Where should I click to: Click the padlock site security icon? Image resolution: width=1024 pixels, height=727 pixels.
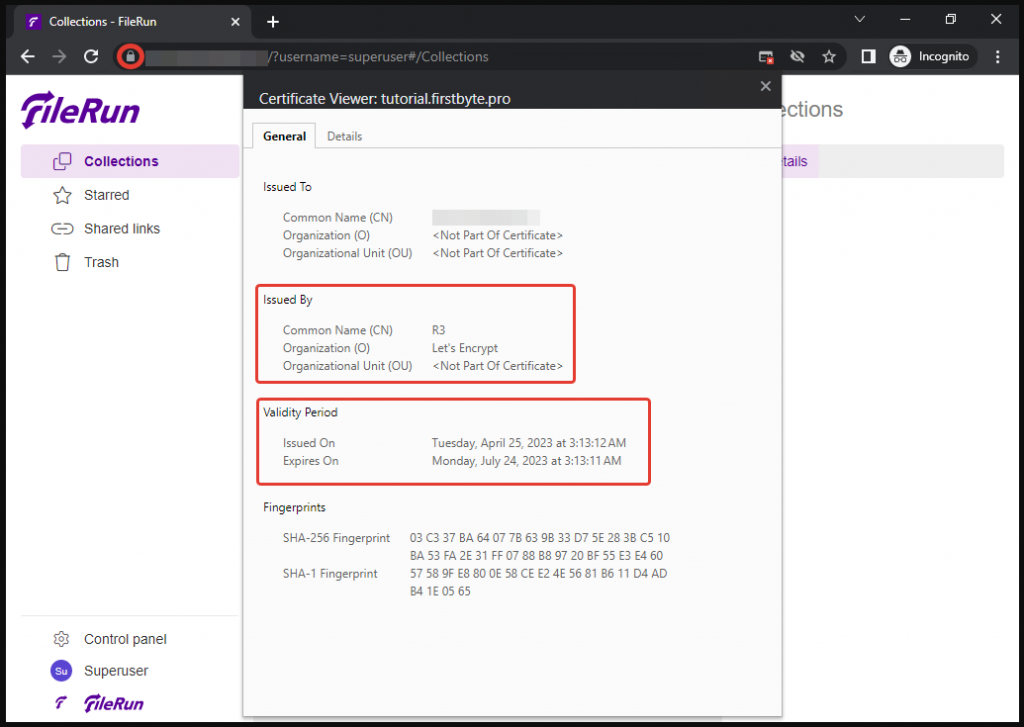130,57
